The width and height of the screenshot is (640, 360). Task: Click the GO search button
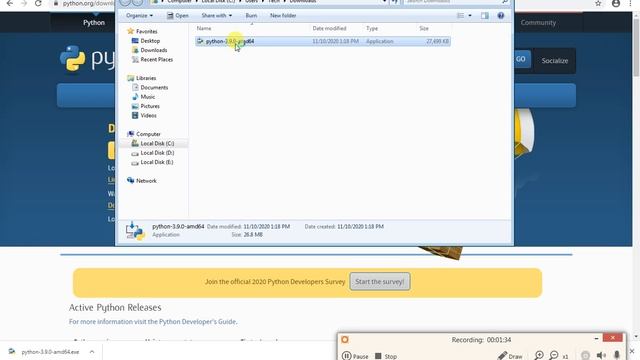click(521, 59)
